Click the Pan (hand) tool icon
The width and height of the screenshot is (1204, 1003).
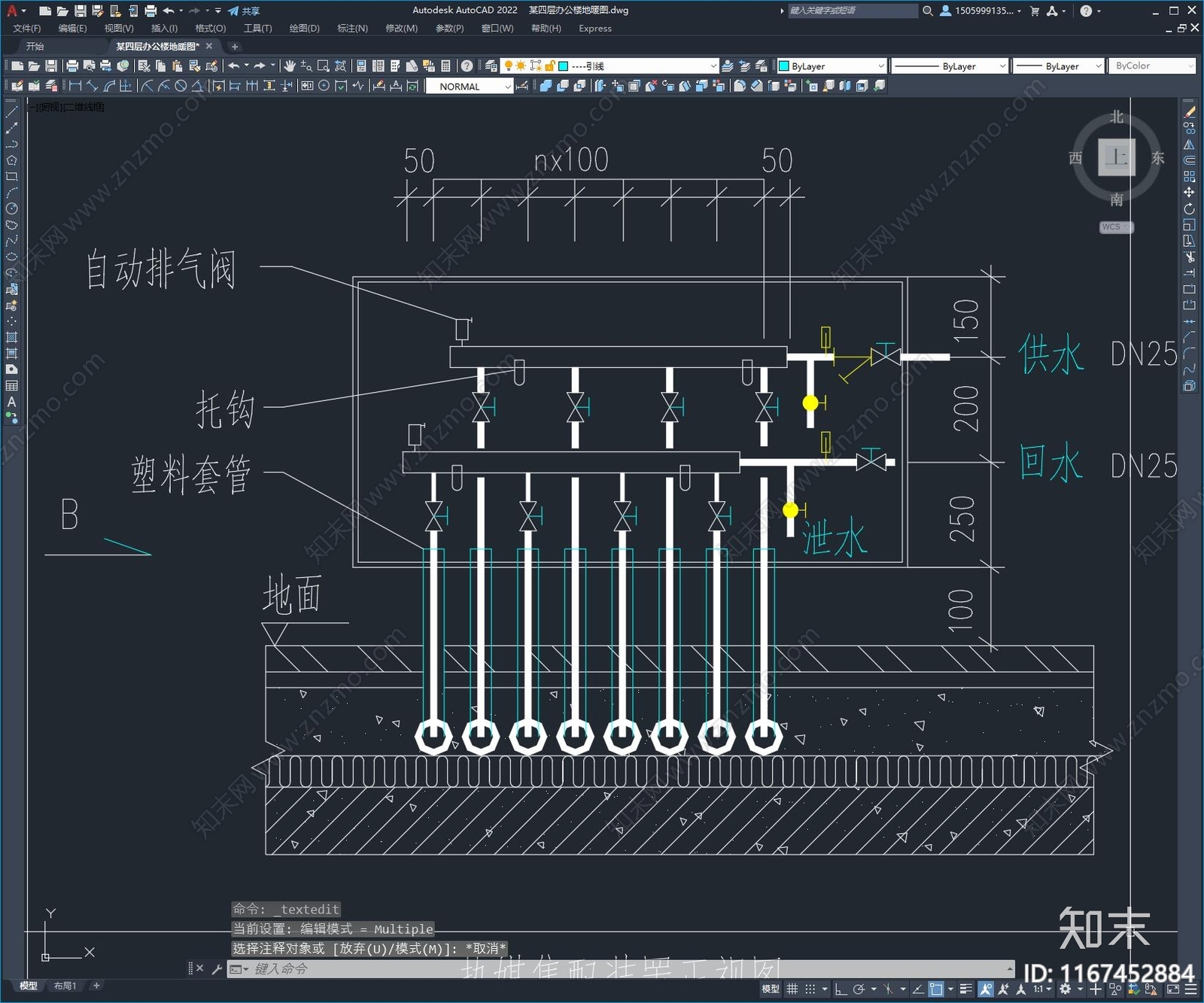[290, 66]
